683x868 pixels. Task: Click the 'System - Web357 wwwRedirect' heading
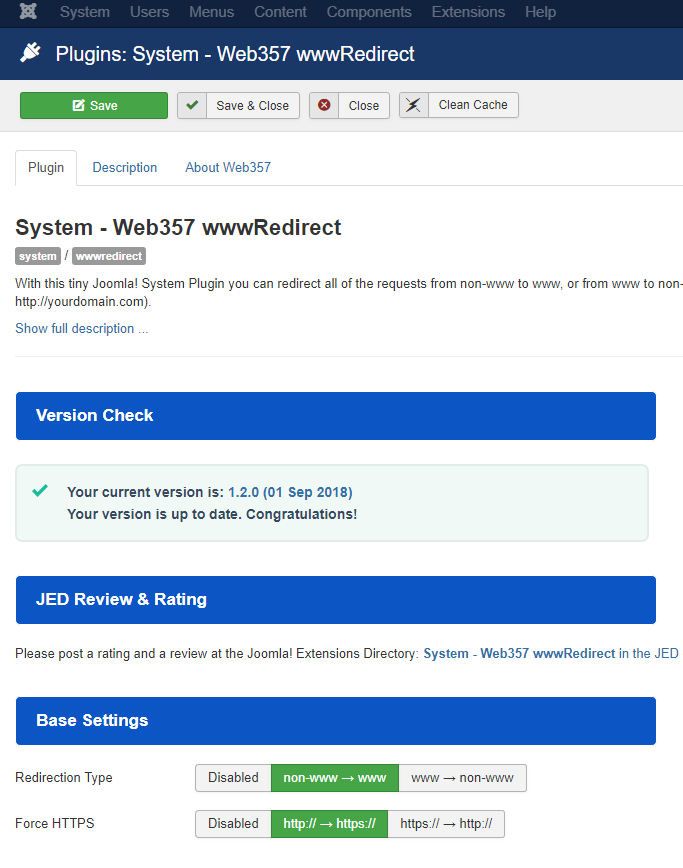178,228
